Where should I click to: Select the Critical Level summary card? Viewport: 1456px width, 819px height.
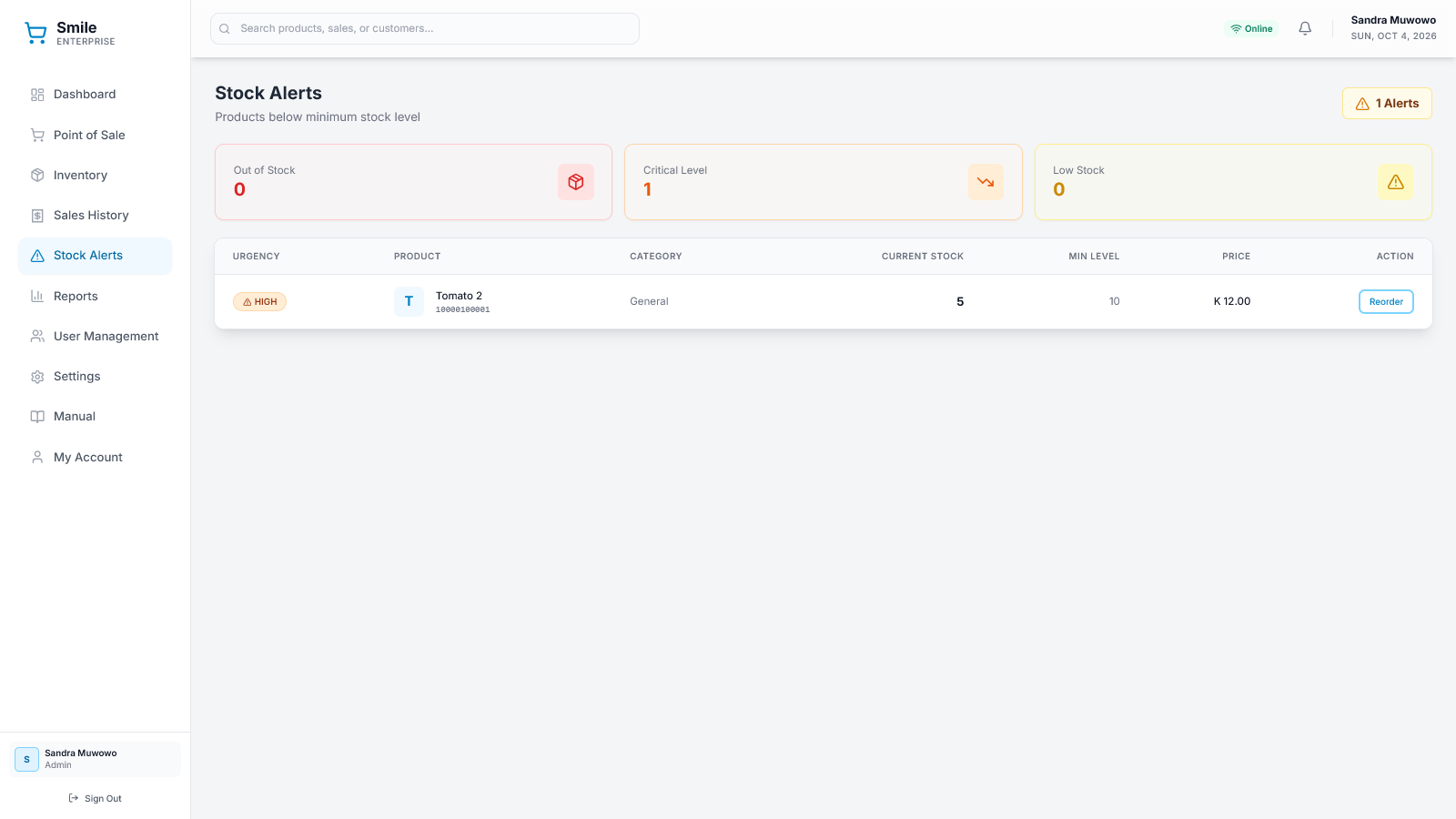824,182
